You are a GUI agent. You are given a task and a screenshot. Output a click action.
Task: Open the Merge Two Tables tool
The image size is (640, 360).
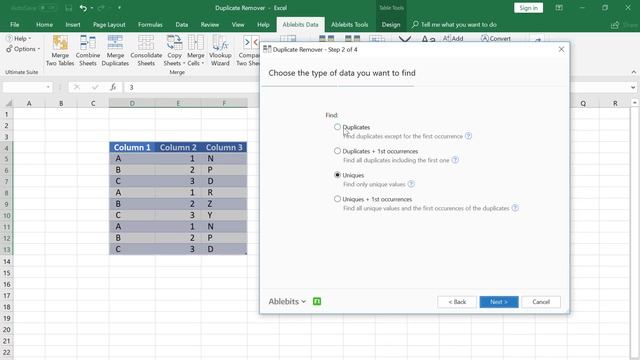[x=60, y=51]
